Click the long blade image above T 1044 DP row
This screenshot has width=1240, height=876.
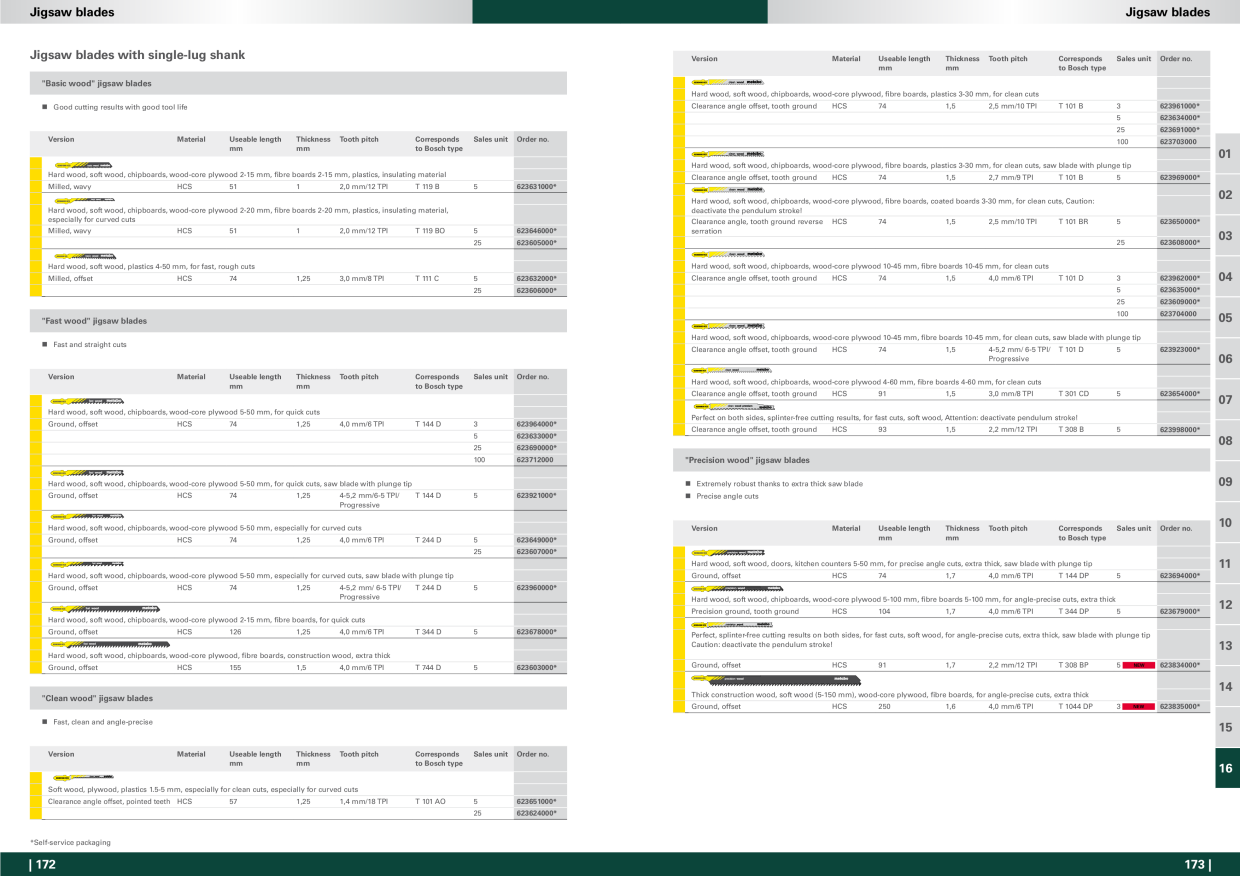pos(775,681)
